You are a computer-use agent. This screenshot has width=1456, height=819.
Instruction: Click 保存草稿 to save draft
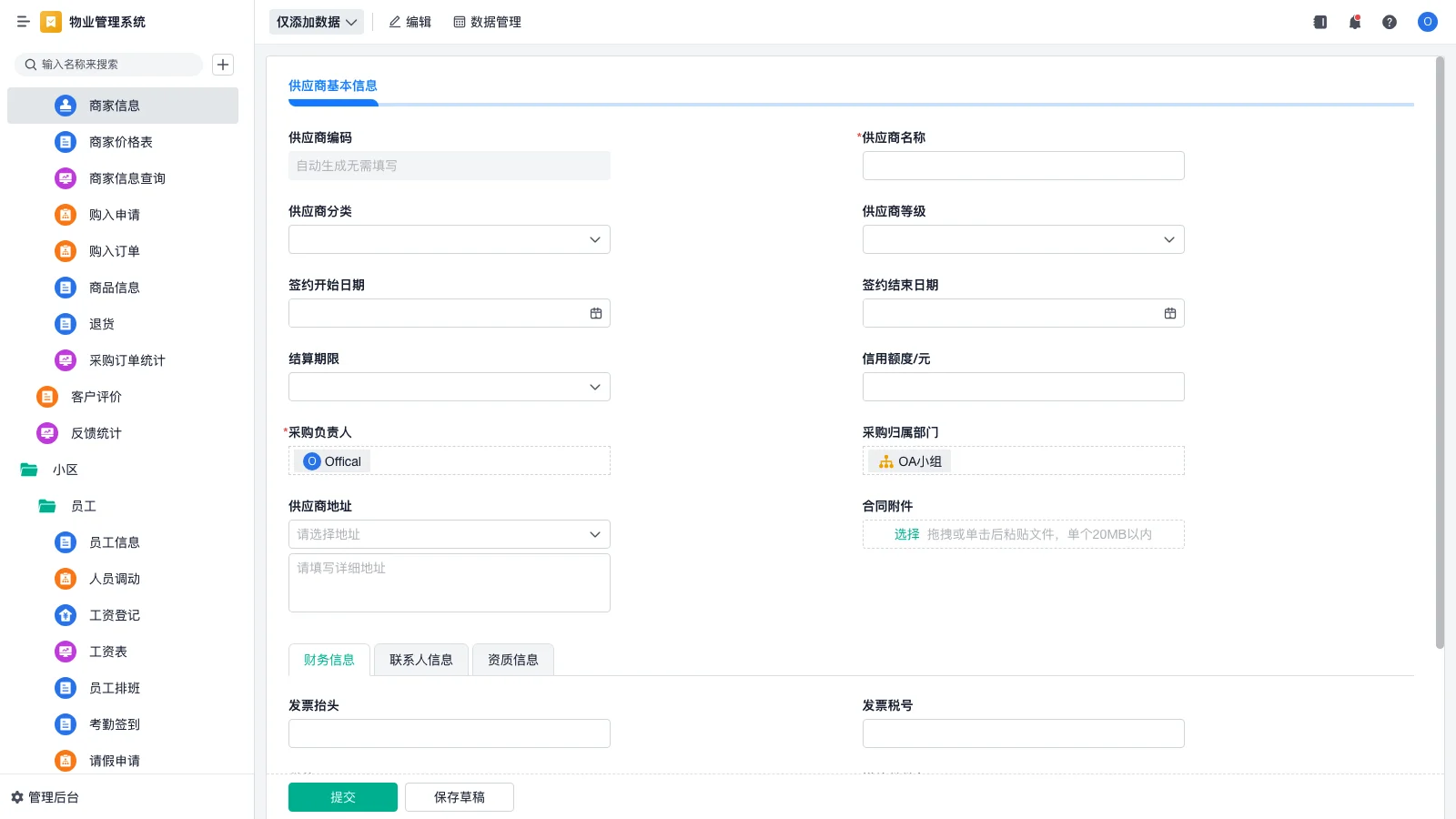(459, 796)
